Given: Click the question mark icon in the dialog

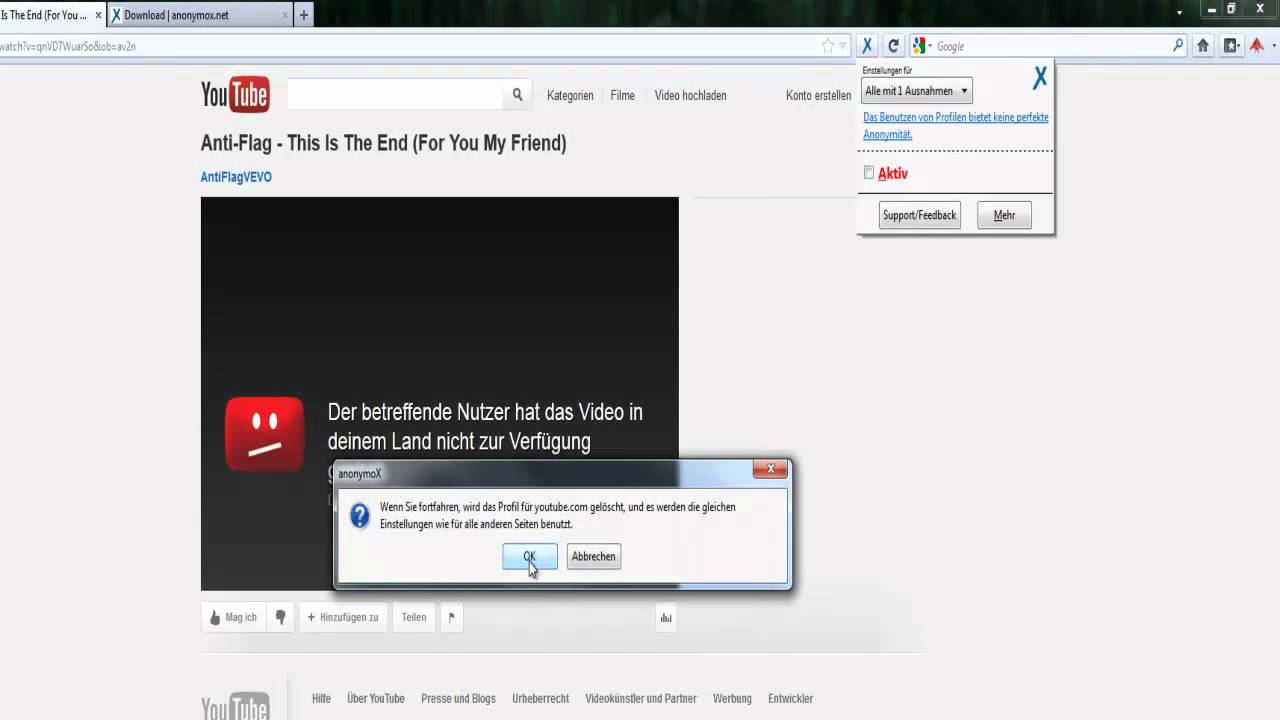Looking at the screenshot, I should 359,516.
